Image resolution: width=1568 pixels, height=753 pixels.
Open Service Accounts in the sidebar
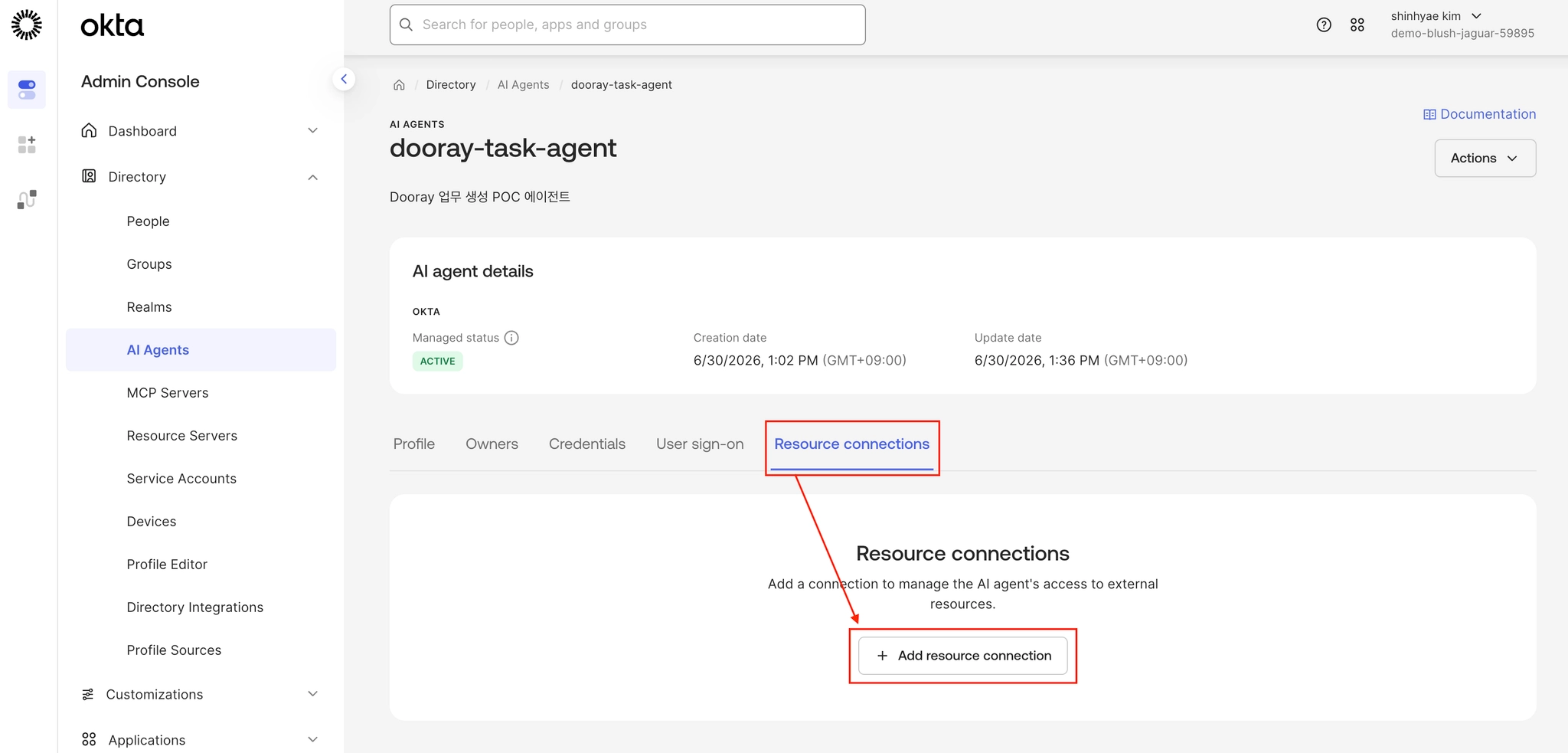coord(201,479)
